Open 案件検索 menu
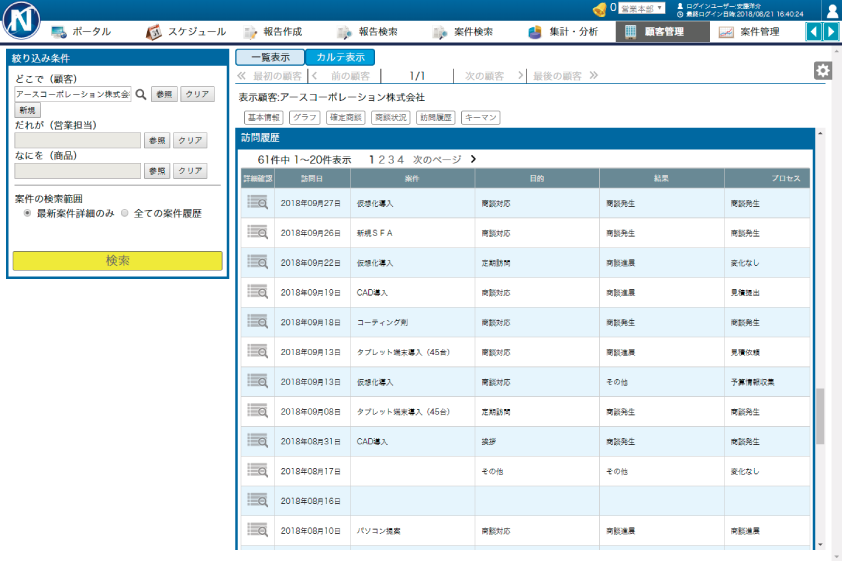842x561 pixels. tap(463, 32)
